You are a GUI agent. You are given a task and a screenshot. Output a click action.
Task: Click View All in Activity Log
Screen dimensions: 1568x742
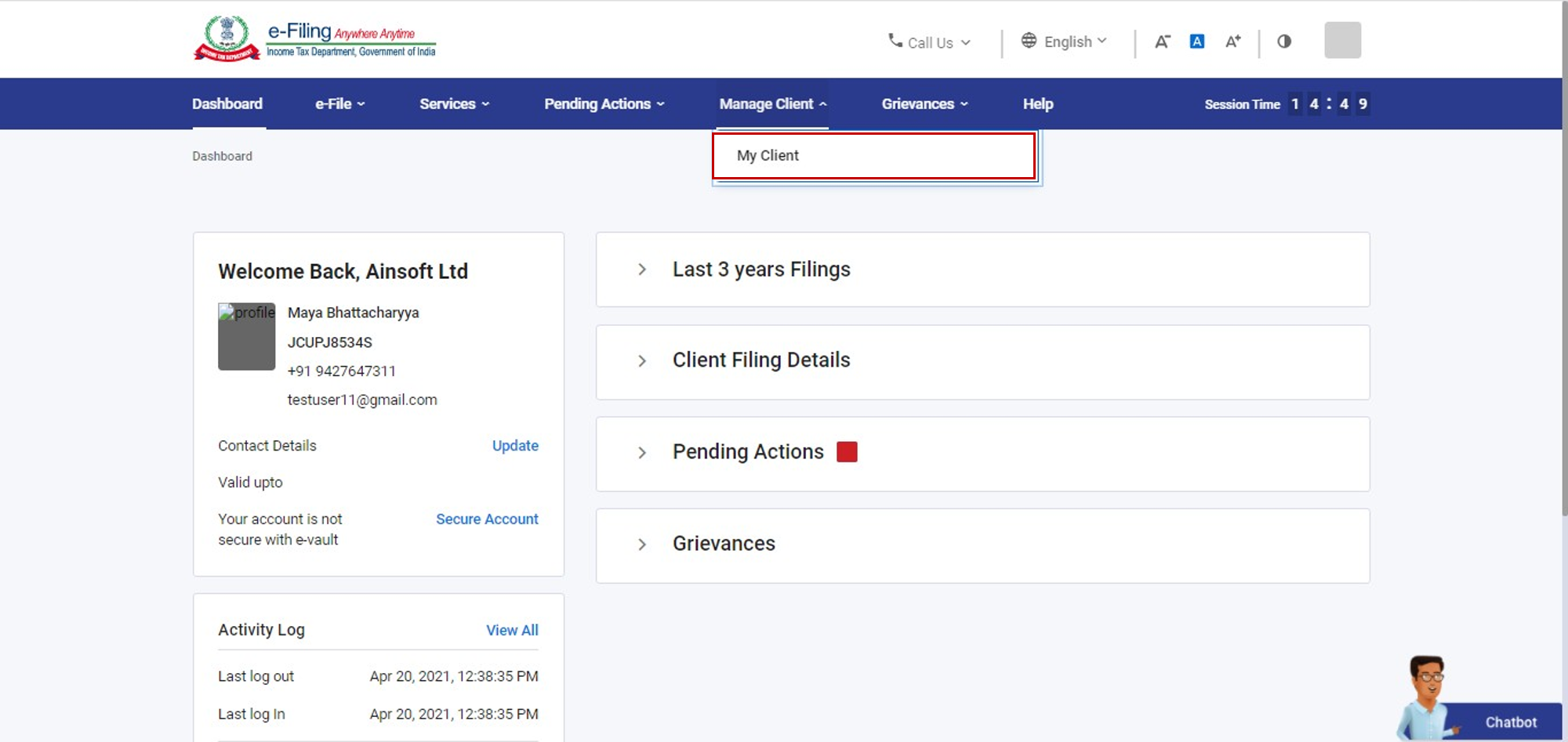coord(511,631)
